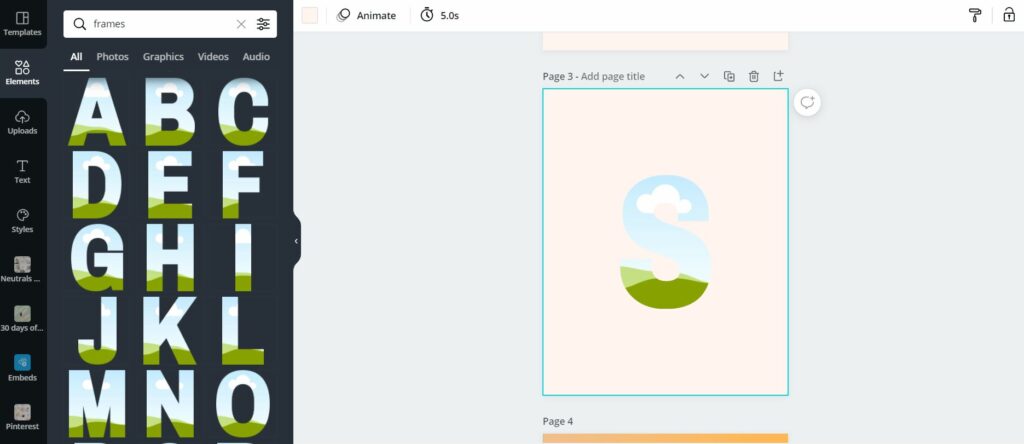1024x444 pixels.
Task: Switch to the Graphics tab
Action: (163, 57)
